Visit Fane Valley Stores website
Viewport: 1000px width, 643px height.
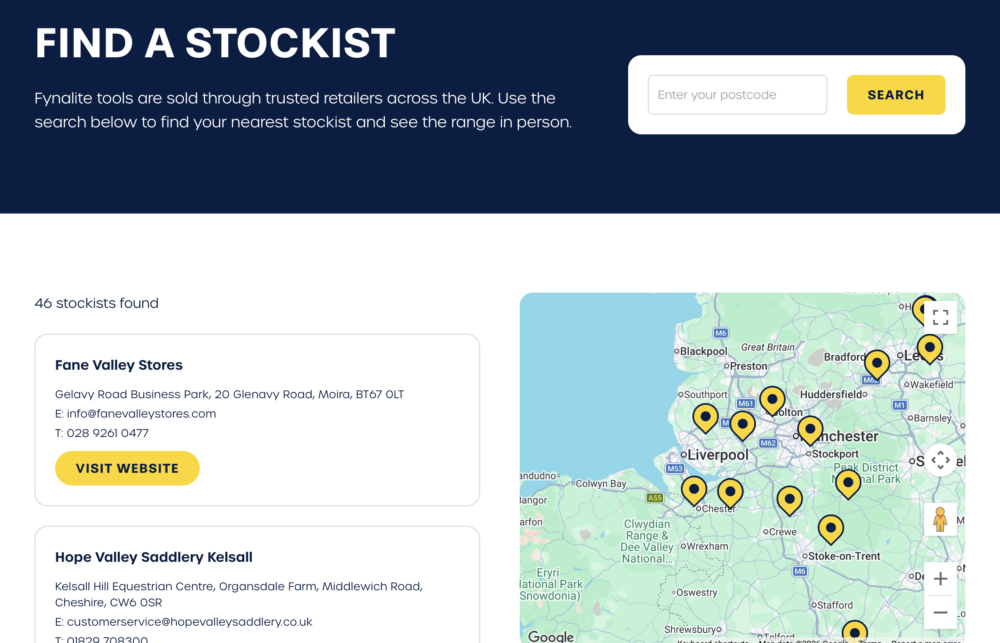128,468
